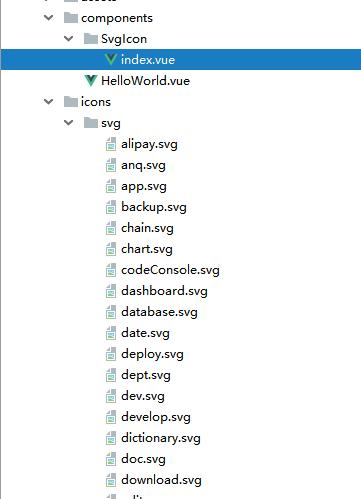Open the deploy.svg file name

pyautogui.click(x=152, y=354)
